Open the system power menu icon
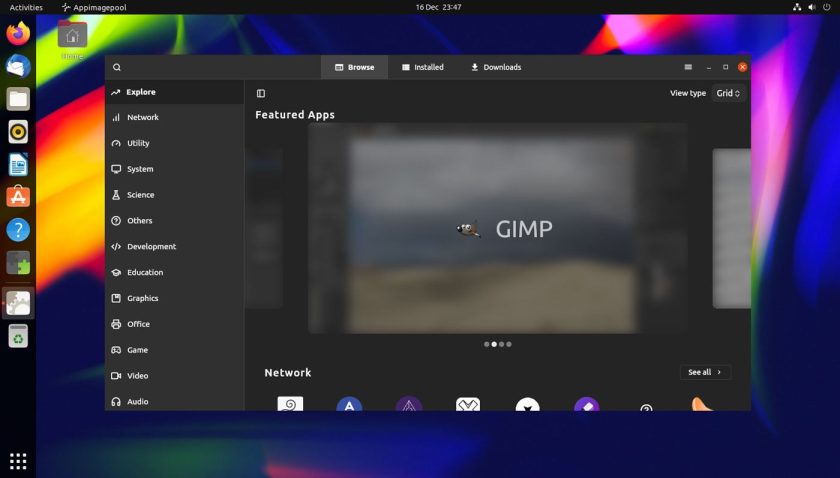 point(827,7)
